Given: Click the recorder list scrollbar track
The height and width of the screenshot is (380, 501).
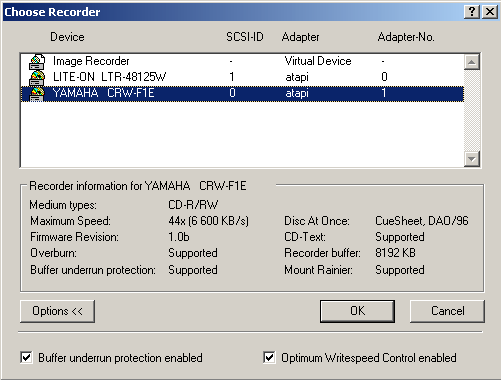Looking at the screenshot, I should click(472, 110).
